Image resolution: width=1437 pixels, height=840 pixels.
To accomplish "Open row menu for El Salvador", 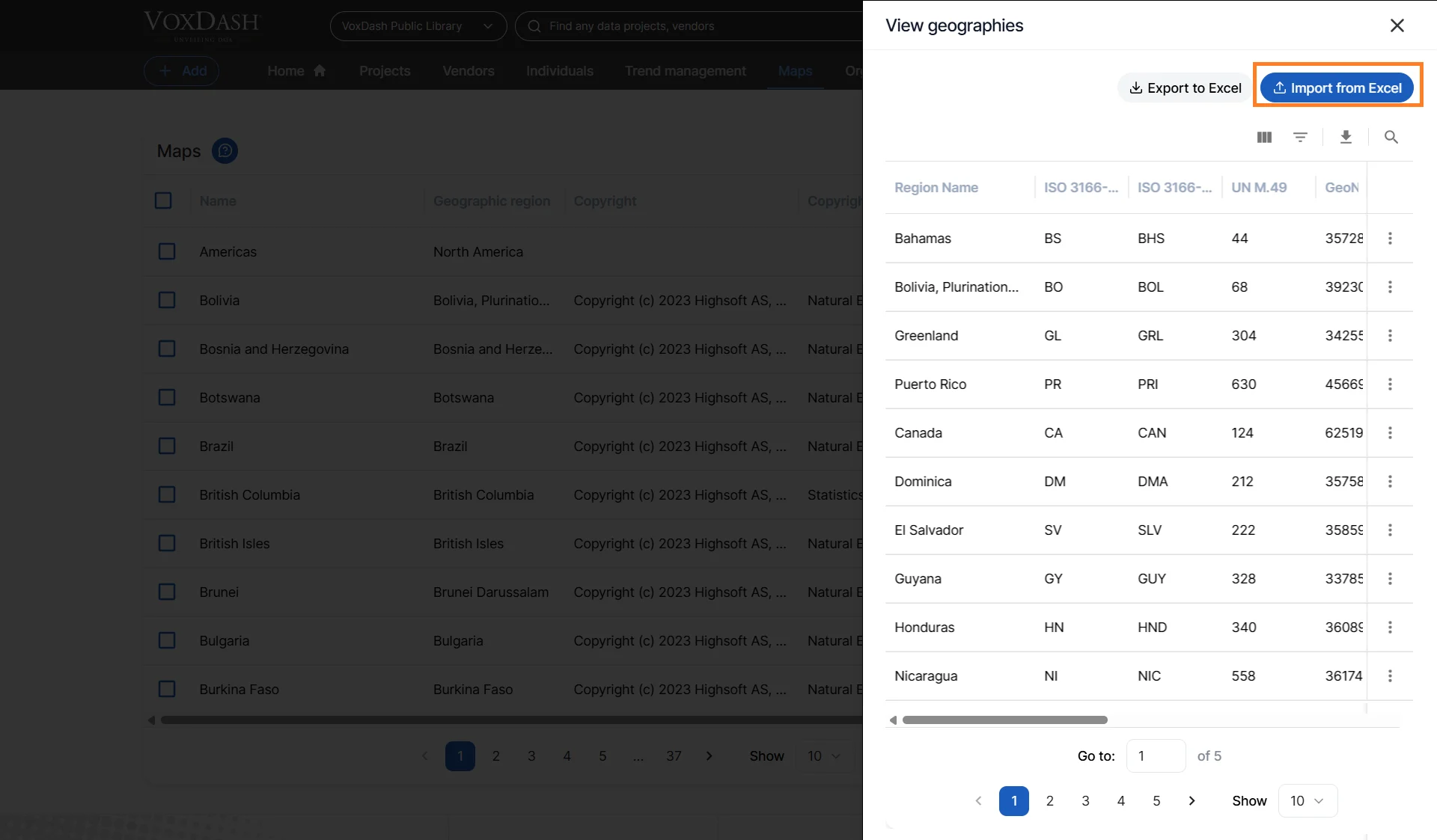I will click(1390, 530).
